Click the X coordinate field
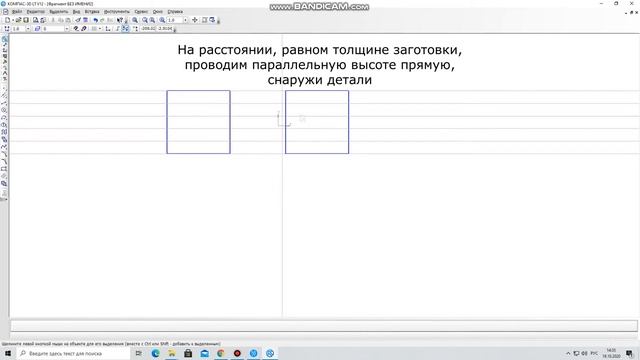The image size is (640, 360). (x=148, y=29)
